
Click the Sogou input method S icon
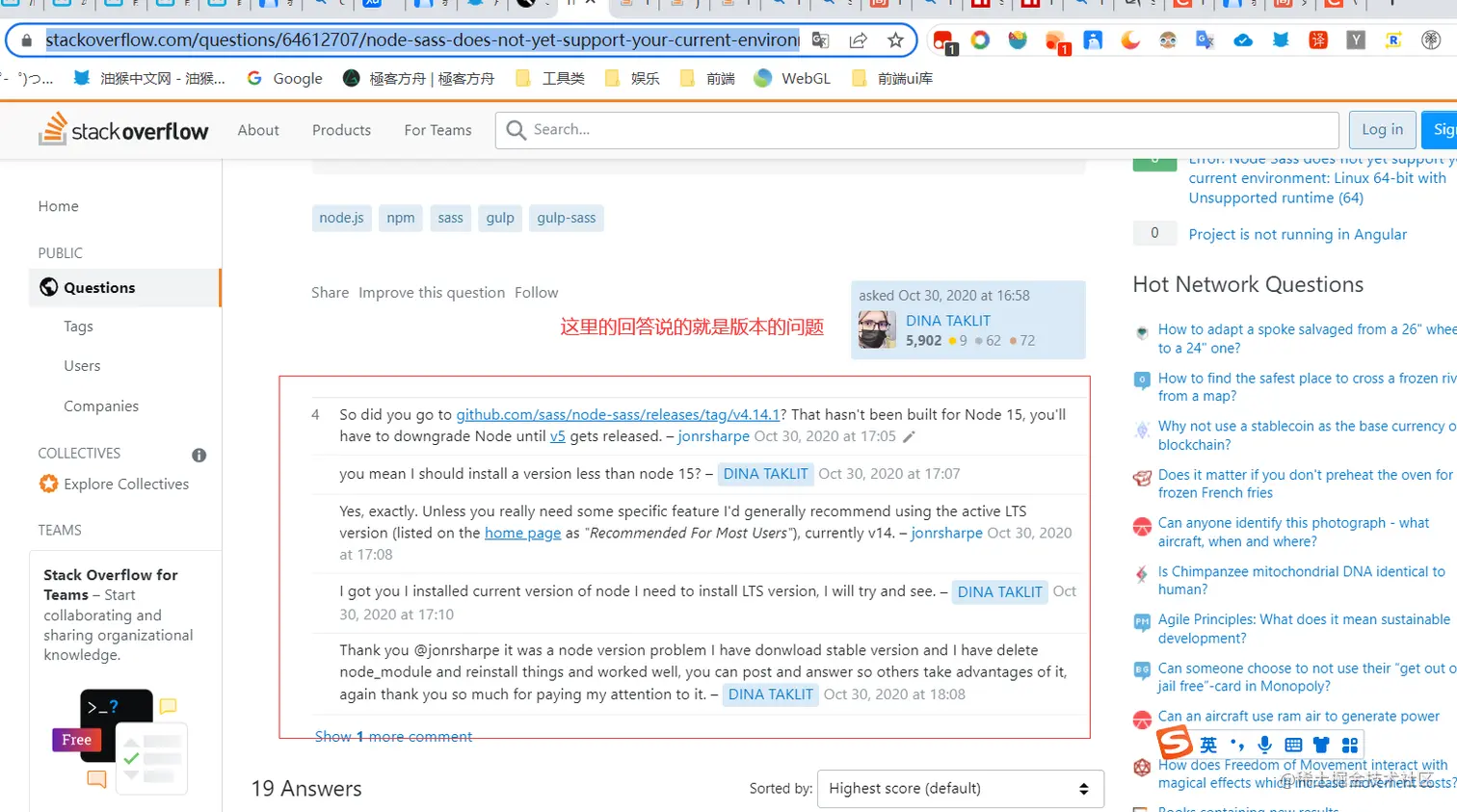[1174, 743]
